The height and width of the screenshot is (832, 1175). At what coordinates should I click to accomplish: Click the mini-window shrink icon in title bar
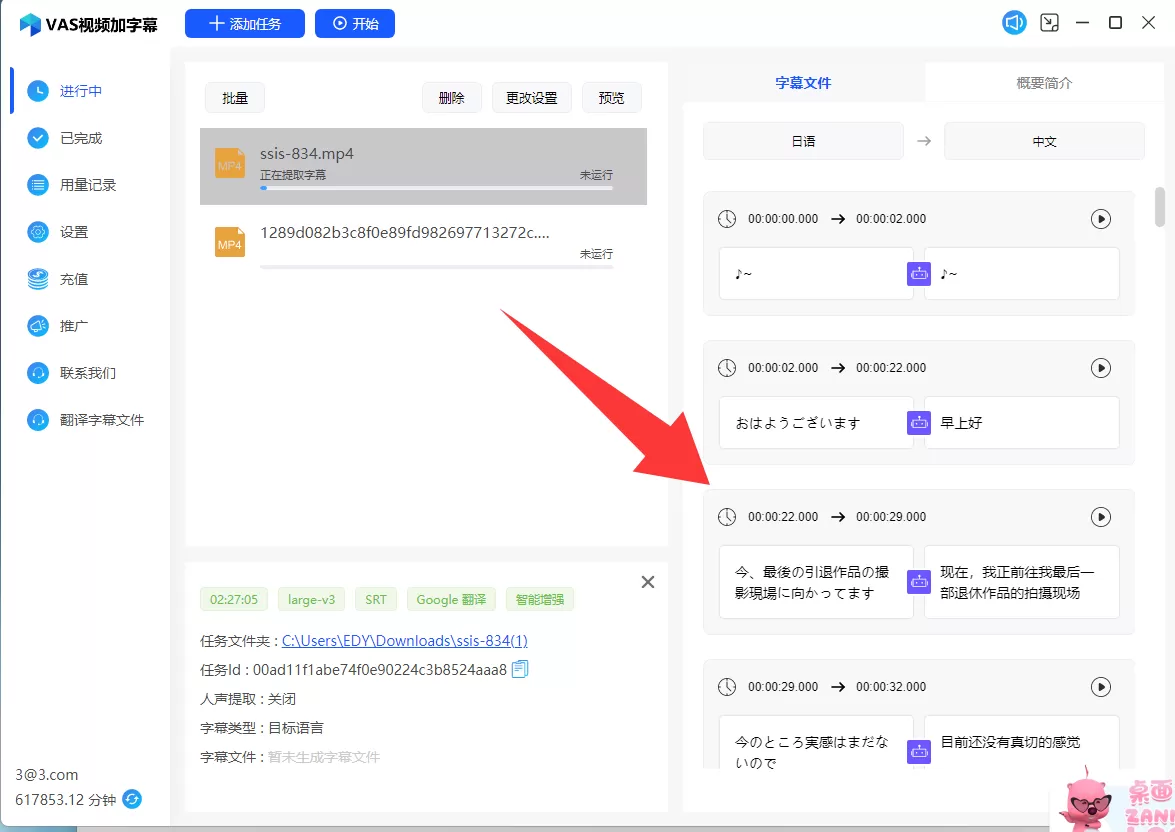coord(1049,23)
